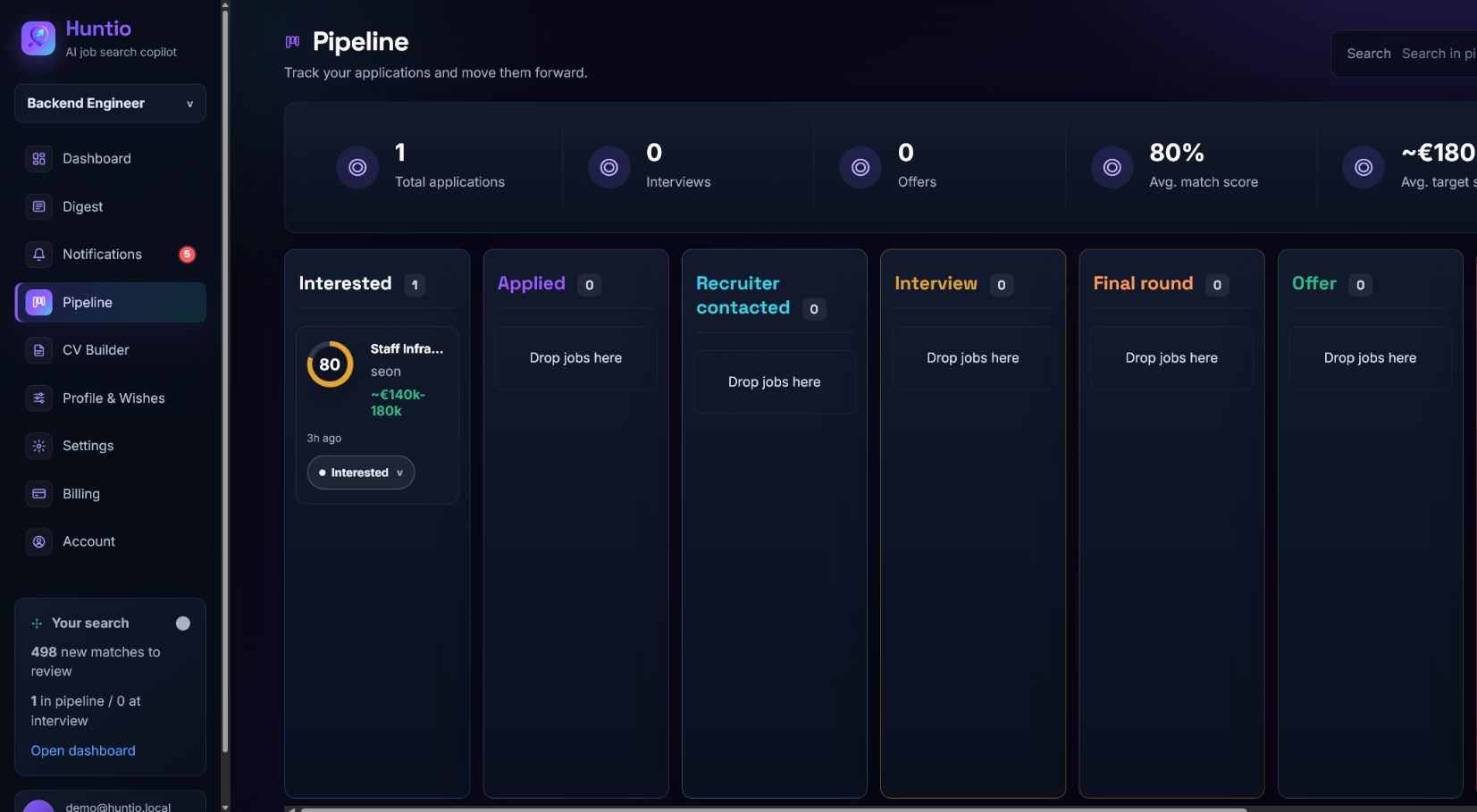Click the Digest sidebar icon

click(x=38, y=206)
